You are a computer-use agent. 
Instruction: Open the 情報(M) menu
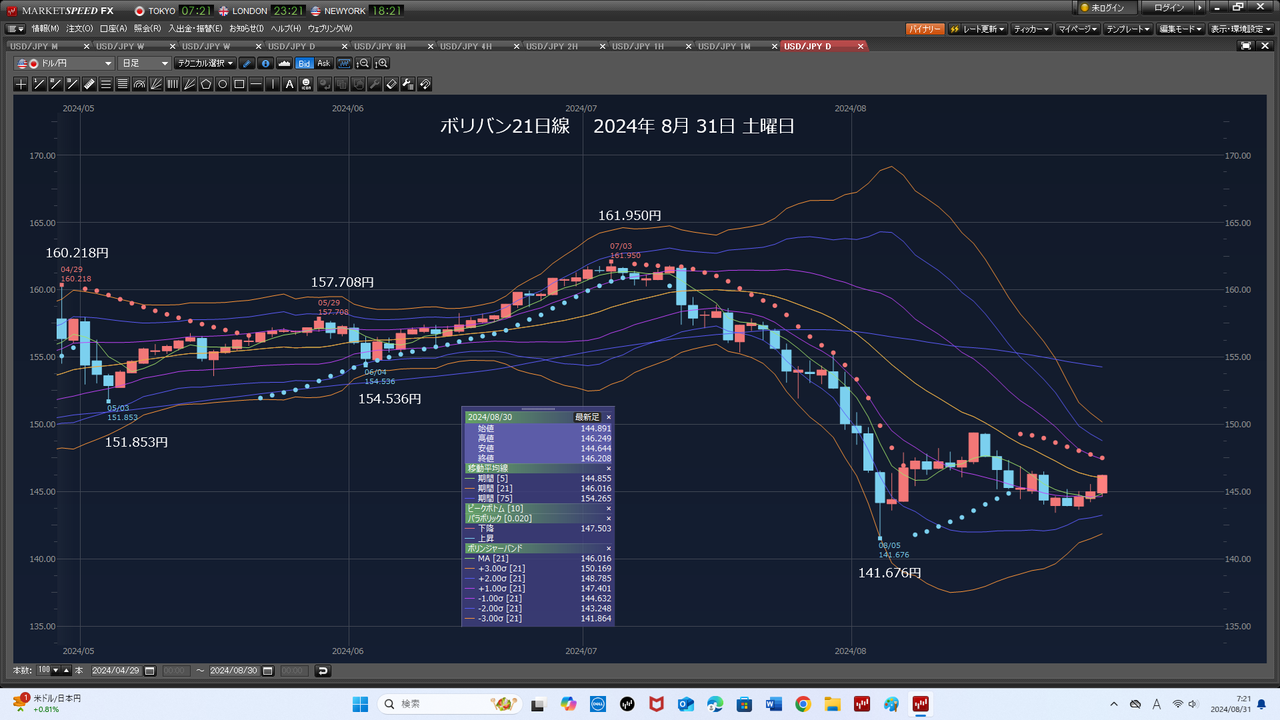click(45, 29)
